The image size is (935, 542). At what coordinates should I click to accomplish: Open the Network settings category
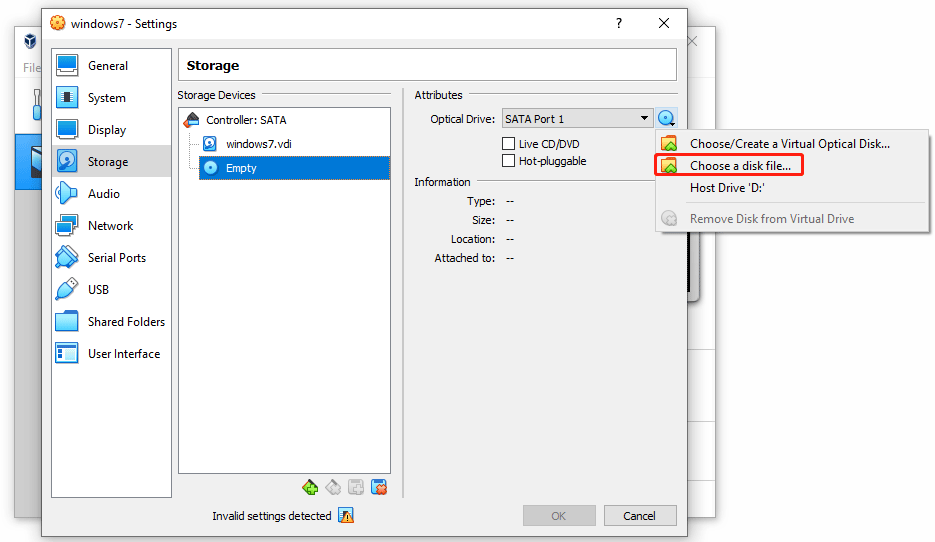(112, 225)
